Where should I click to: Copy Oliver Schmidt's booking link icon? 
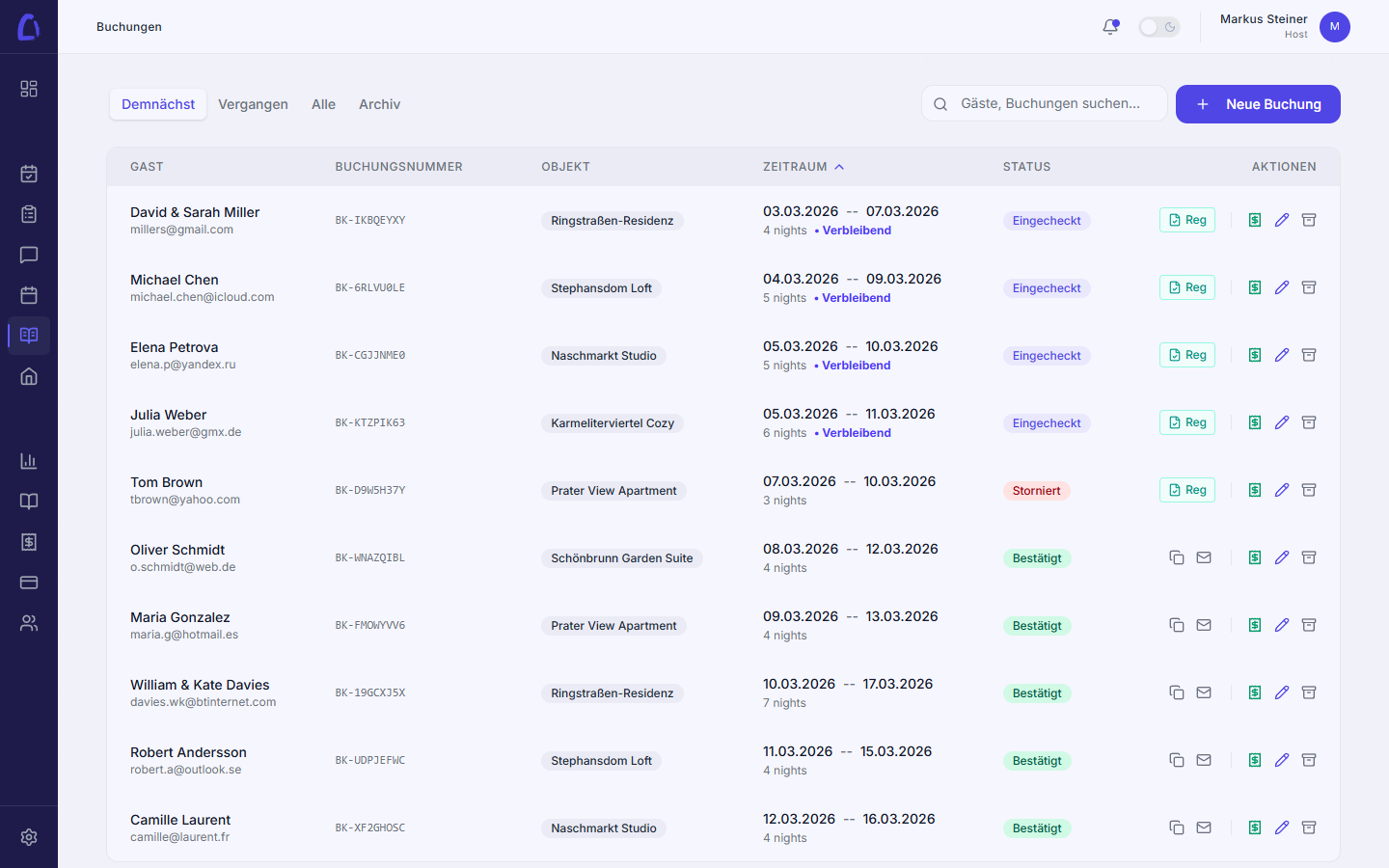[1177, 557]
